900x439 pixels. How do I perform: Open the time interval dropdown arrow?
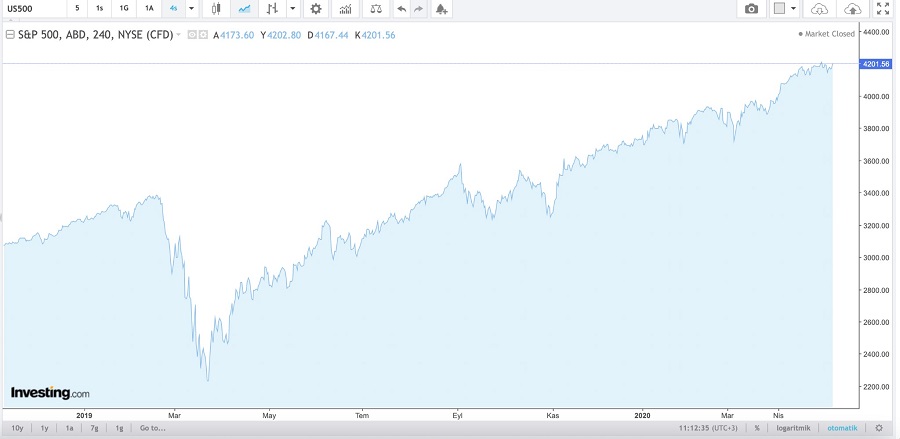192,9
